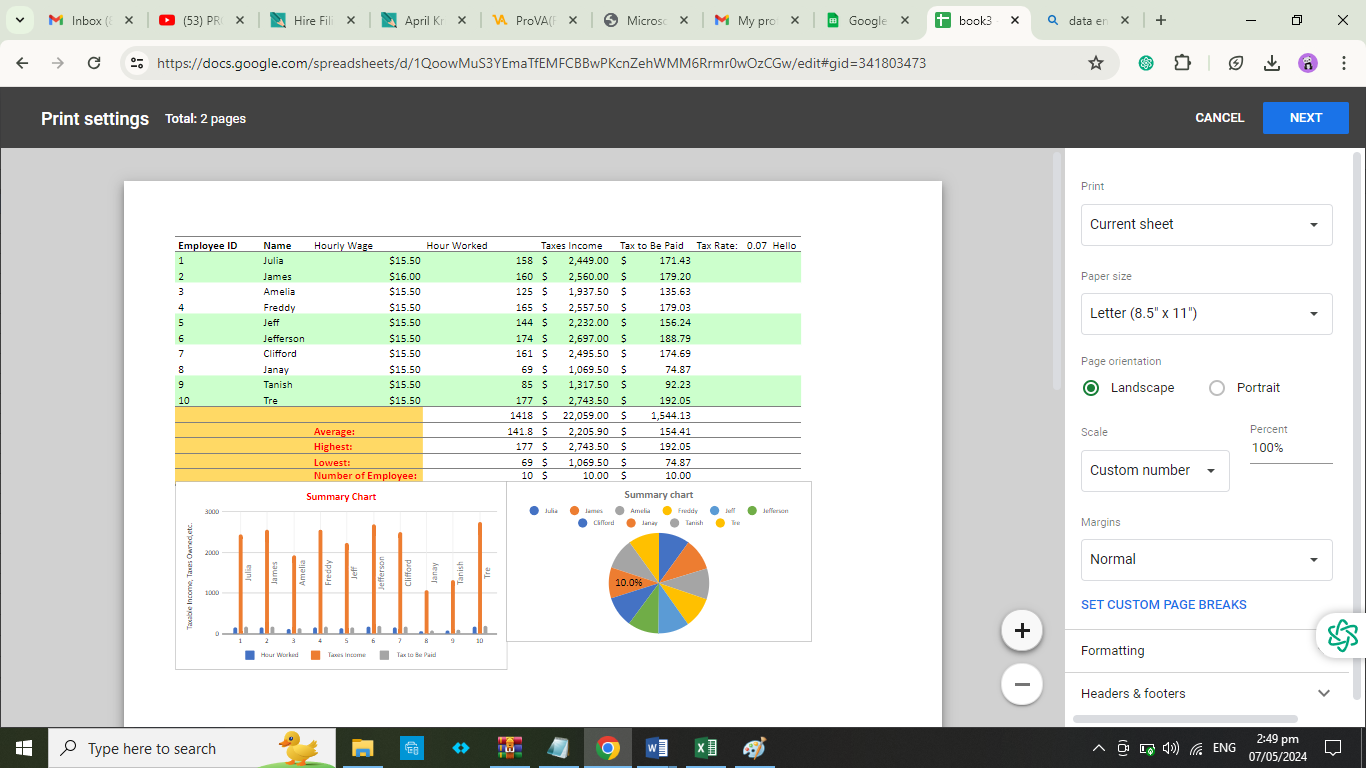
Task: Click the Summary Chart bar chart preview
Action: coord(341,576)
